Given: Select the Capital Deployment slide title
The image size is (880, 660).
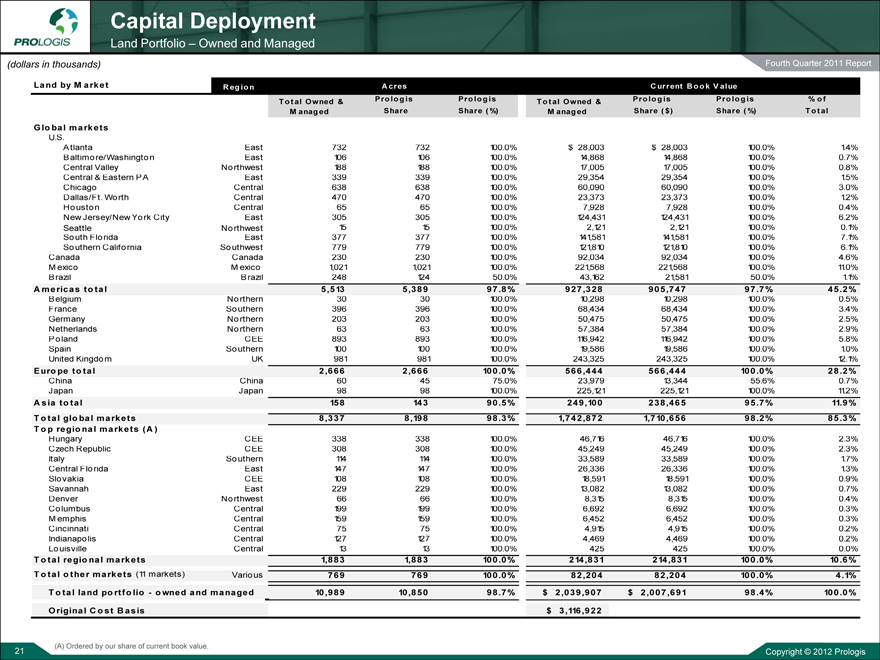Looking at the screenshot, I should coord(212,20).
